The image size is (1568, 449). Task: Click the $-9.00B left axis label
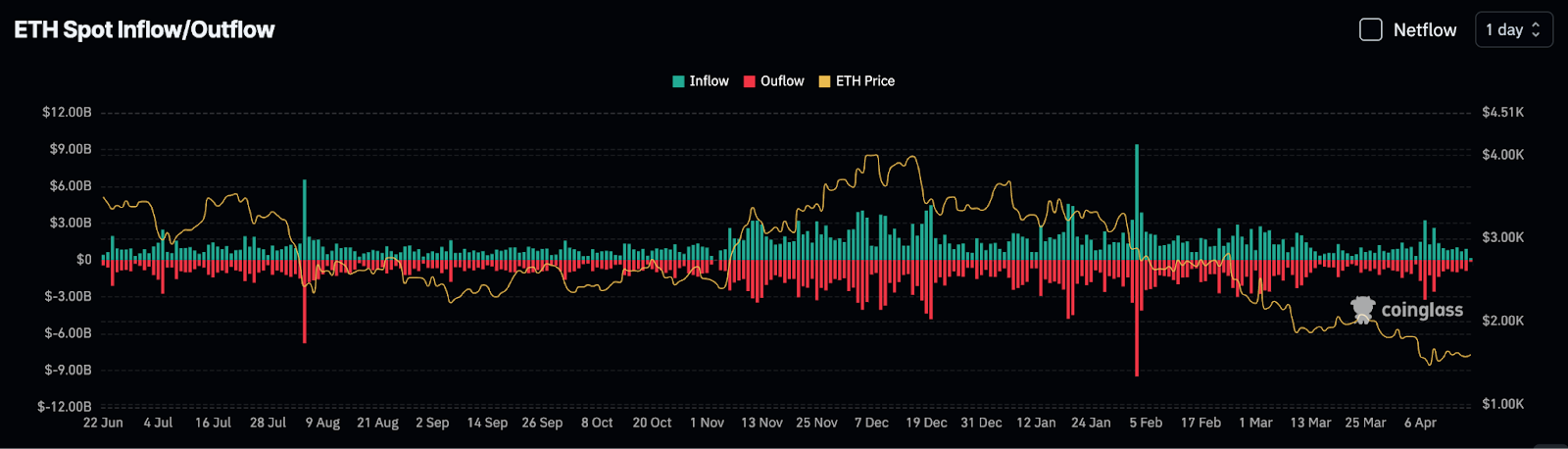[x=69, y=370]
